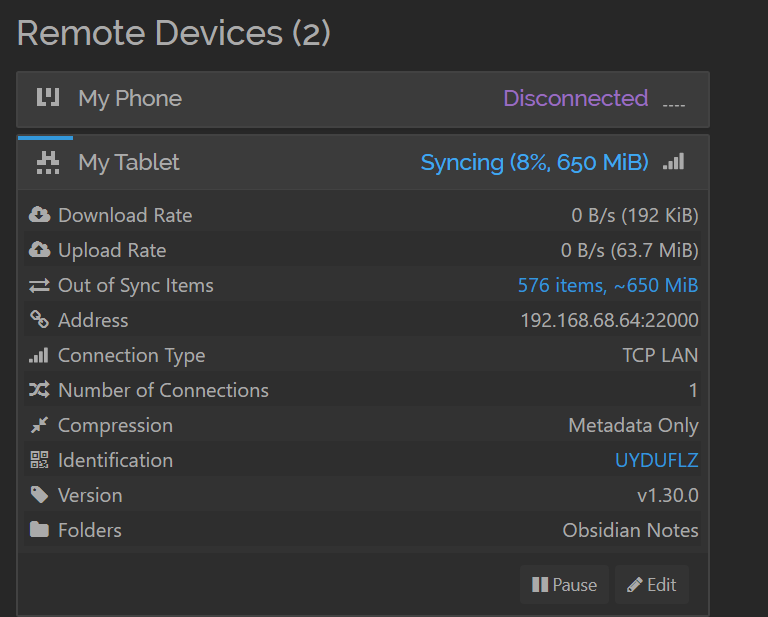Pause syncing with My Tablet
Viewport: 768px width, 617px height.
[x=564, y=585]
